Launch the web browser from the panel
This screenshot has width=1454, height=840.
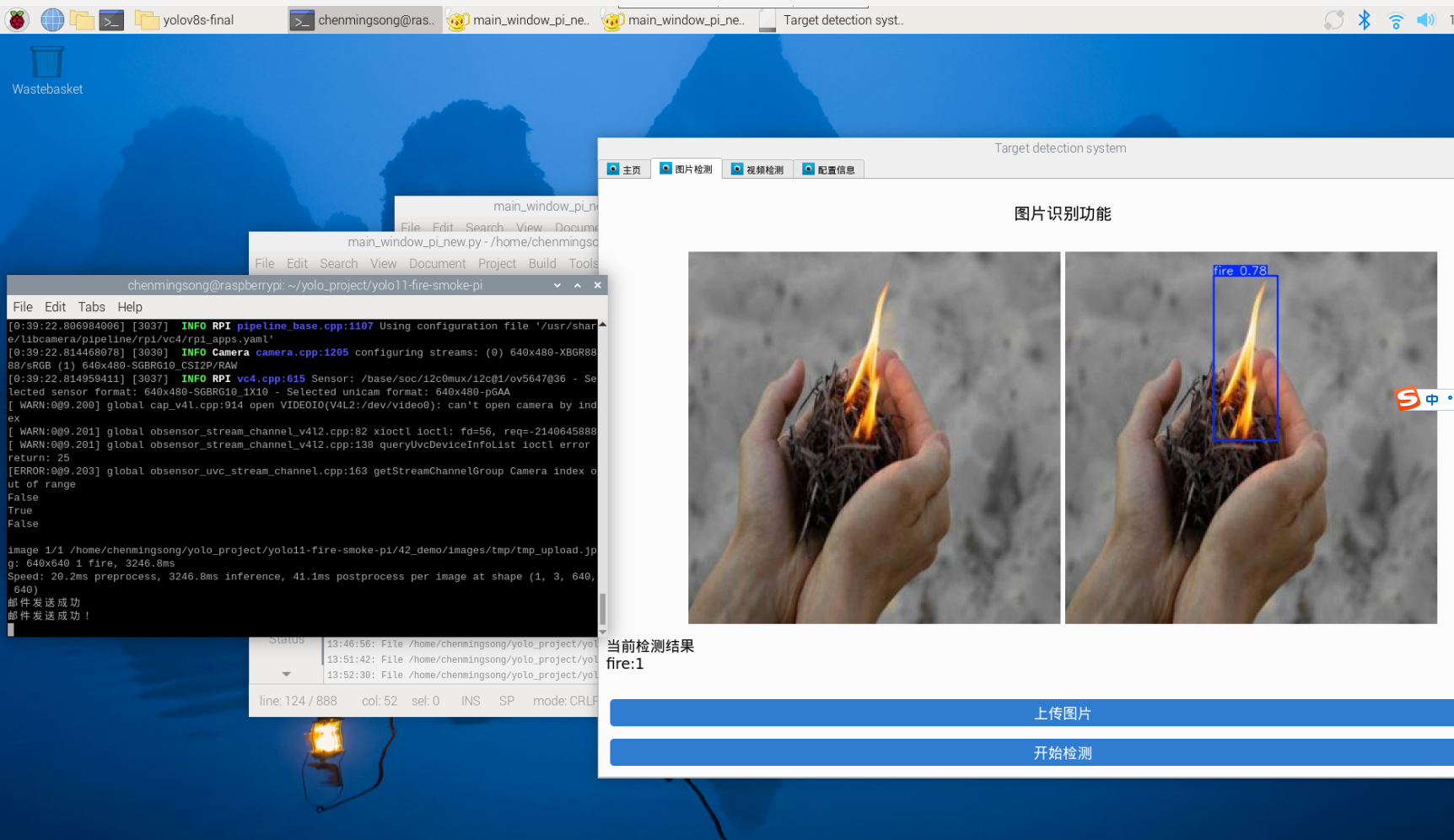point(52,19)
